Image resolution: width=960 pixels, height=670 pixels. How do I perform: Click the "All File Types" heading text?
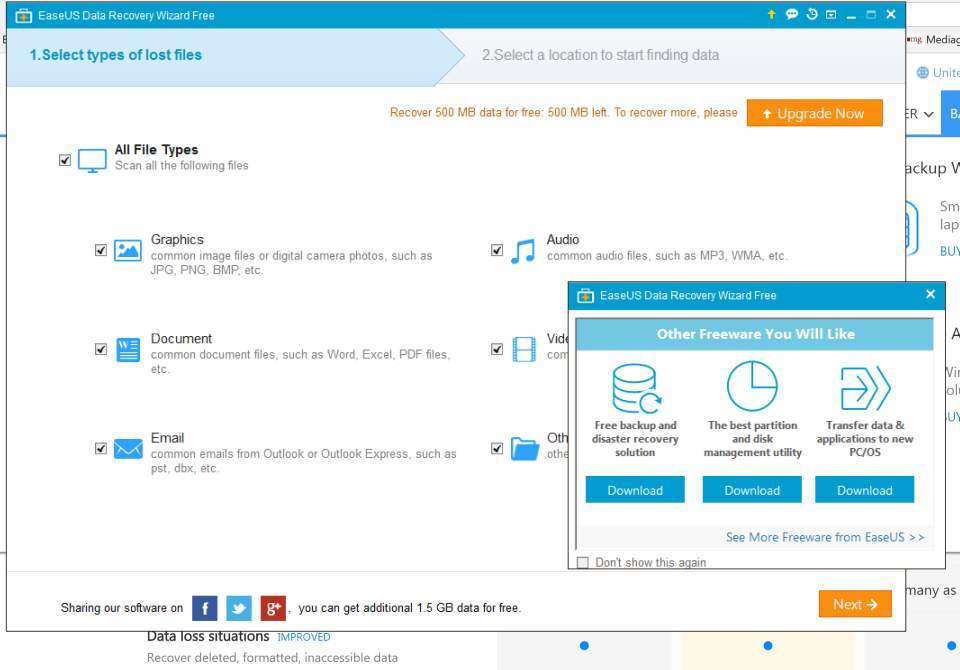(x=156, y=150)
